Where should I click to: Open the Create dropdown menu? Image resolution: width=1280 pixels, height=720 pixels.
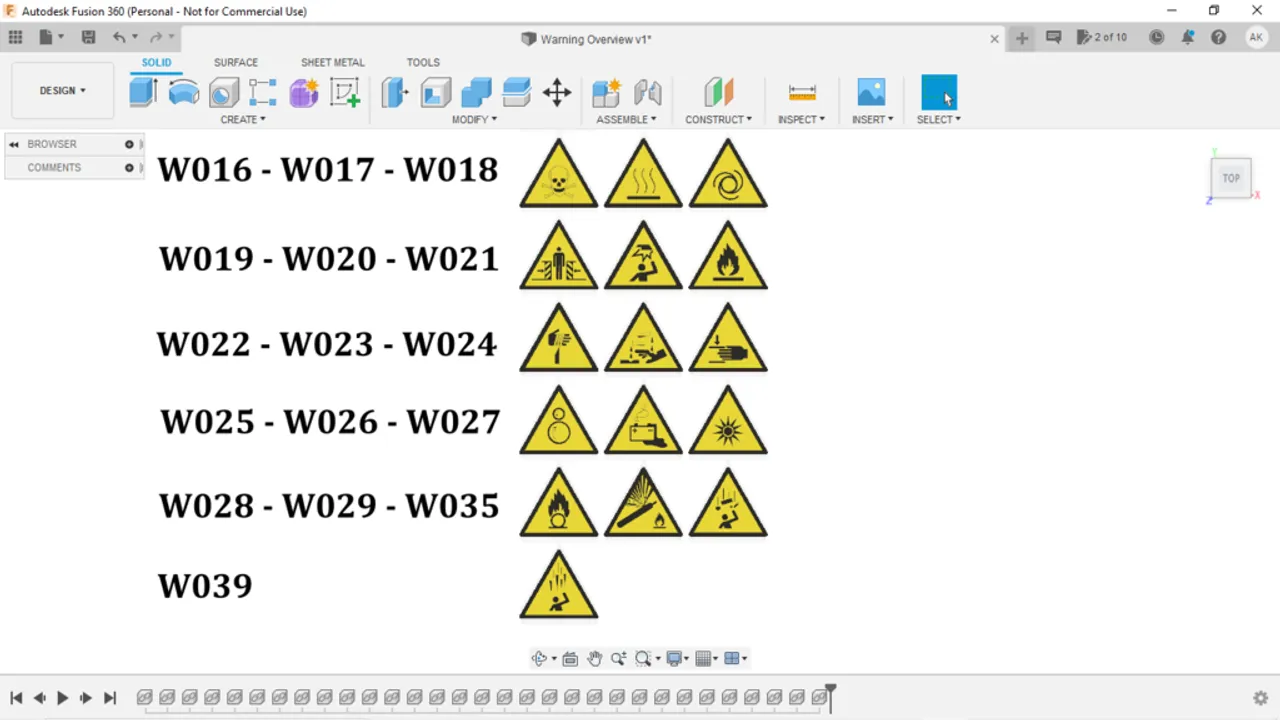pyautogui.click(x=243, y=119)
